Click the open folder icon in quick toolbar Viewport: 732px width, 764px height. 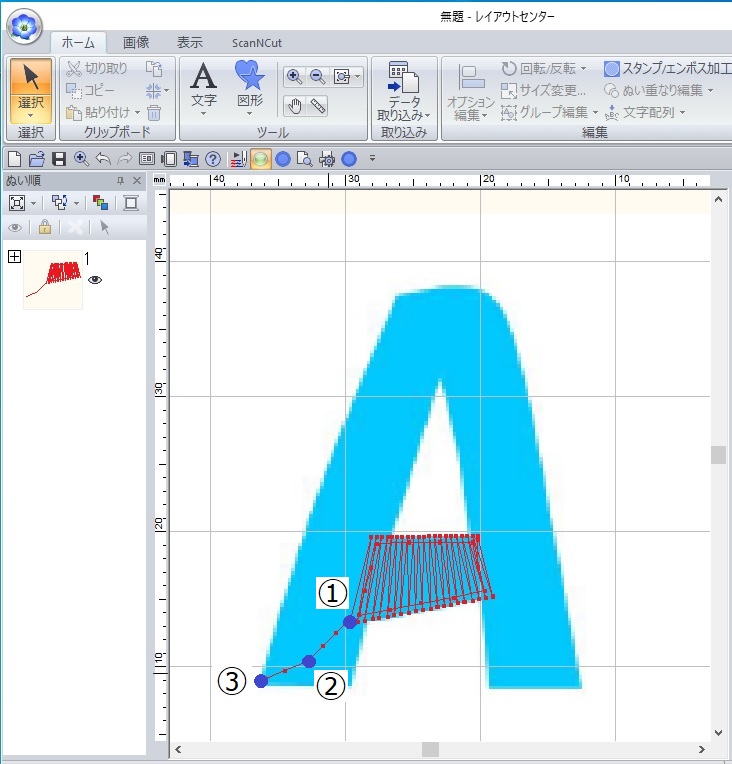point(37,159)
